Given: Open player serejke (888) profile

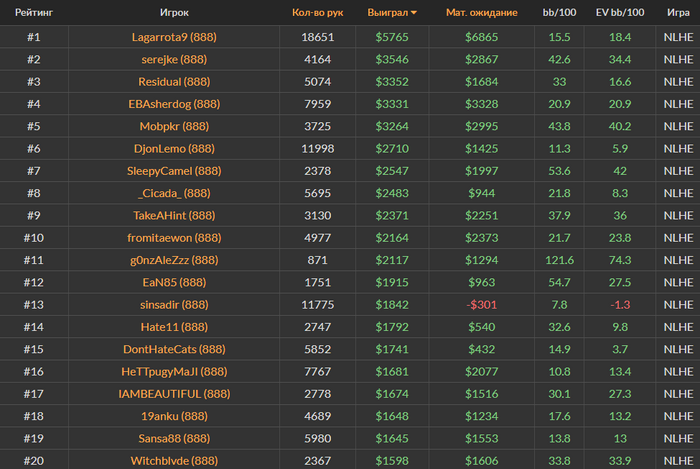Looking at the screenshot, I should coord(174,59).
